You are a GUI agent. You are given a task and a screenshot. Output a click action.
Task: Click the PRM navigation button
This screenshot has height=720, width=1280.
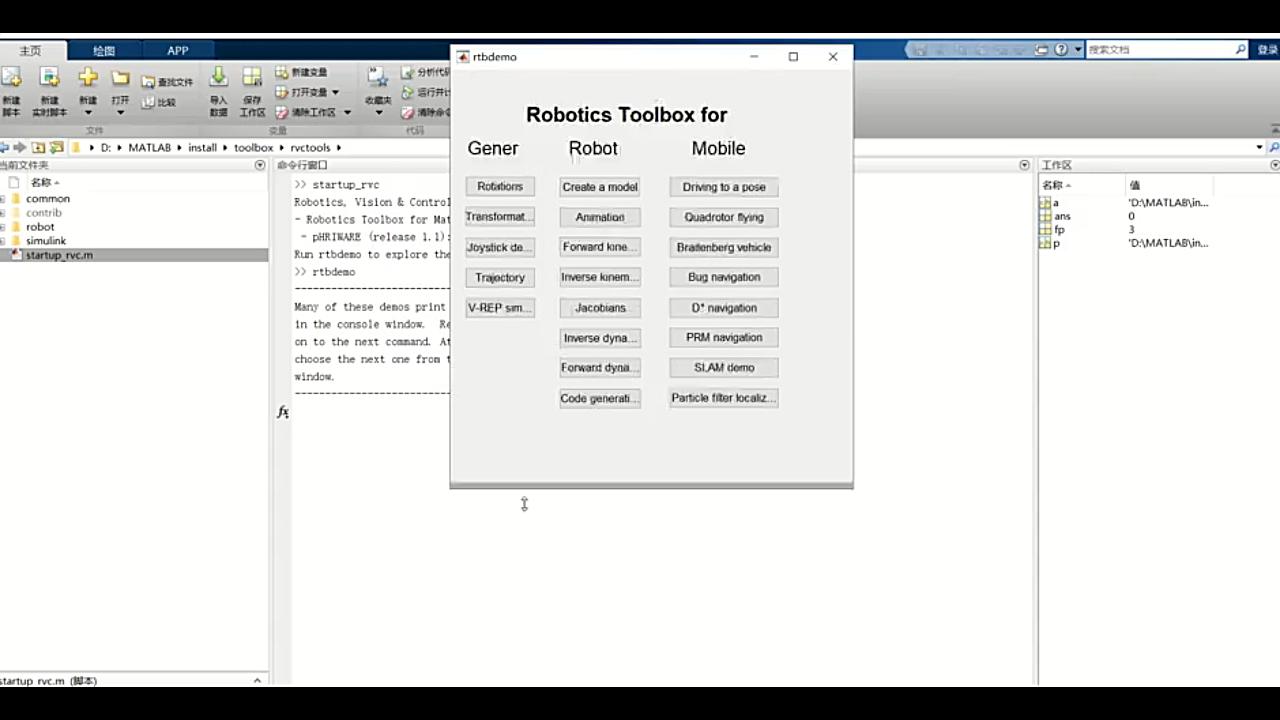pyautogui.click(x=724, y=337)
